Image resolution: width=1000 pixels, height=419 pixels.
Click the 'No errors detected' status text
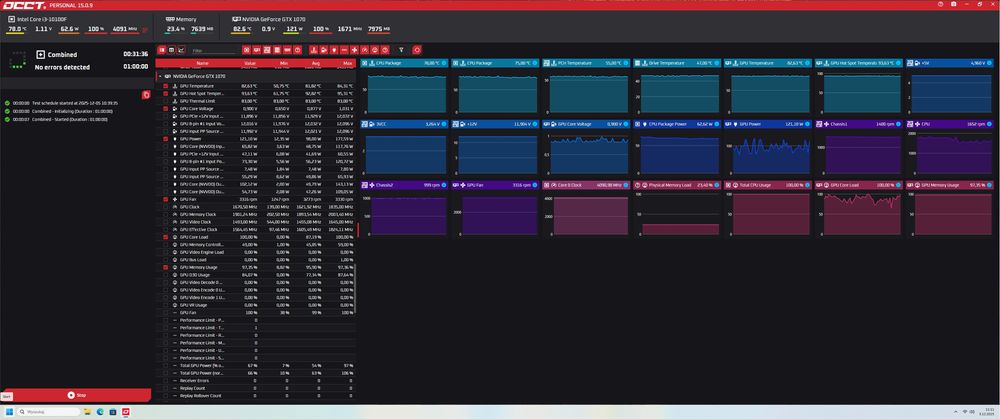[x=62, y=67]
